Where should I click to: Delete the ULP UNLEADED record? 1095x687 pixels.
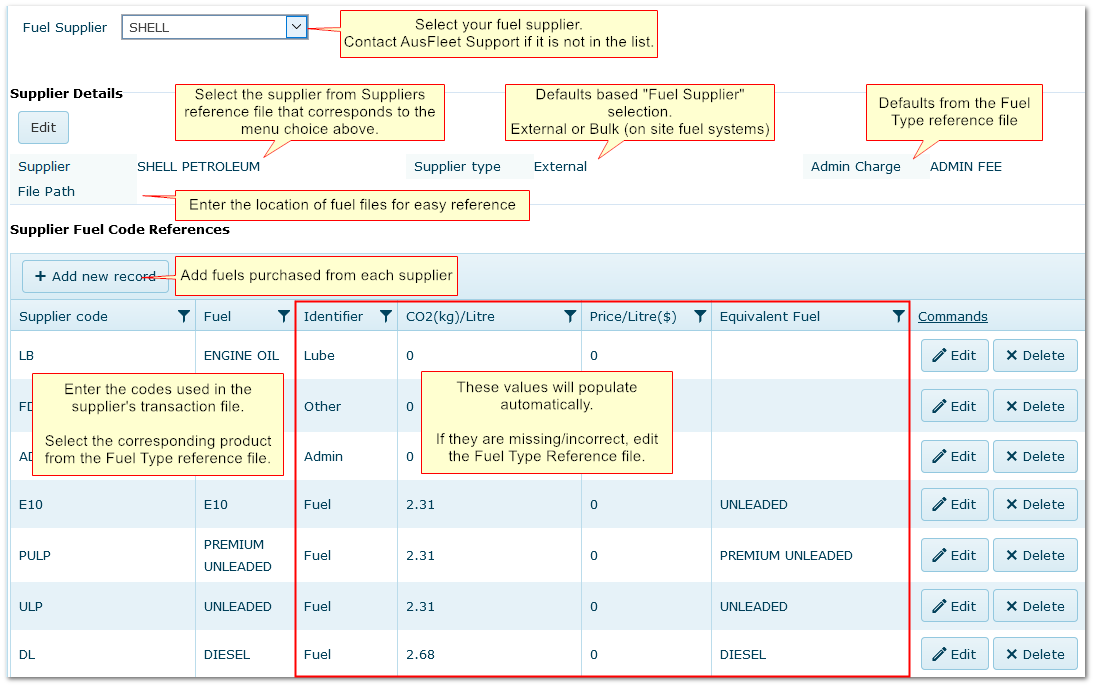pyautogui.click(x=1035, y=606)
